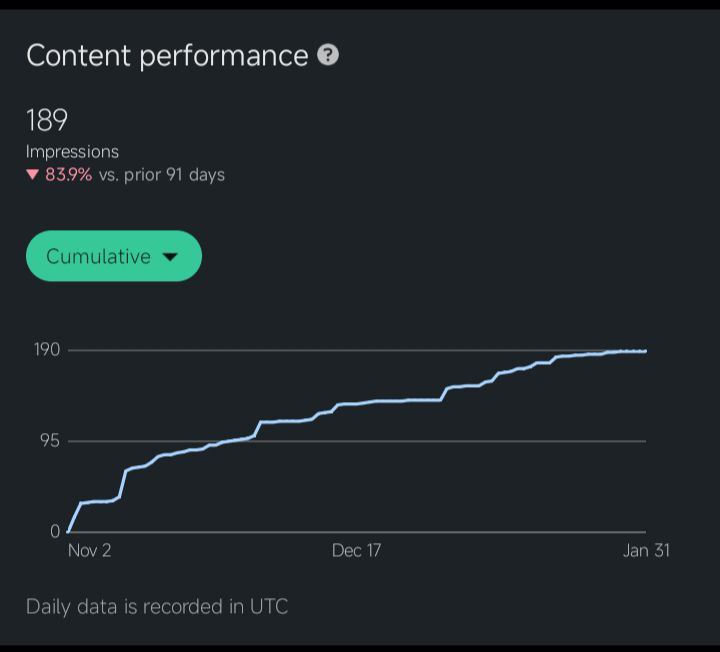
Task: Click the red downward trend triangle
Action: [32, 175]
